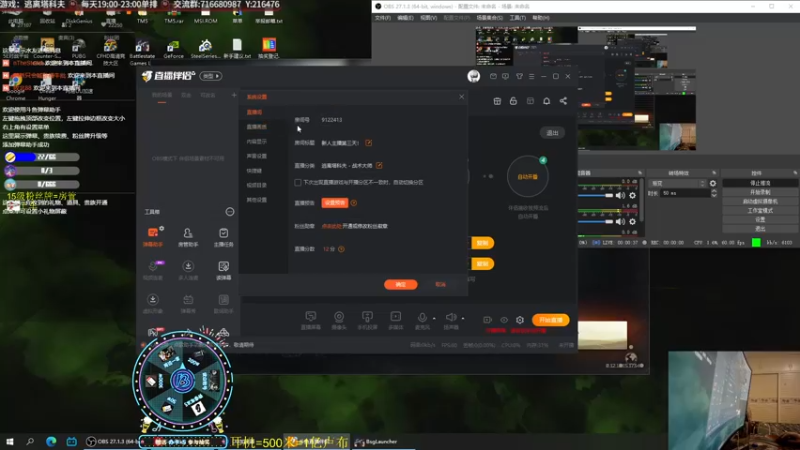Click the 开始直播 start streaming button
Image resolution: width=800 pixels, height=450 pixels.
[551, 320]
